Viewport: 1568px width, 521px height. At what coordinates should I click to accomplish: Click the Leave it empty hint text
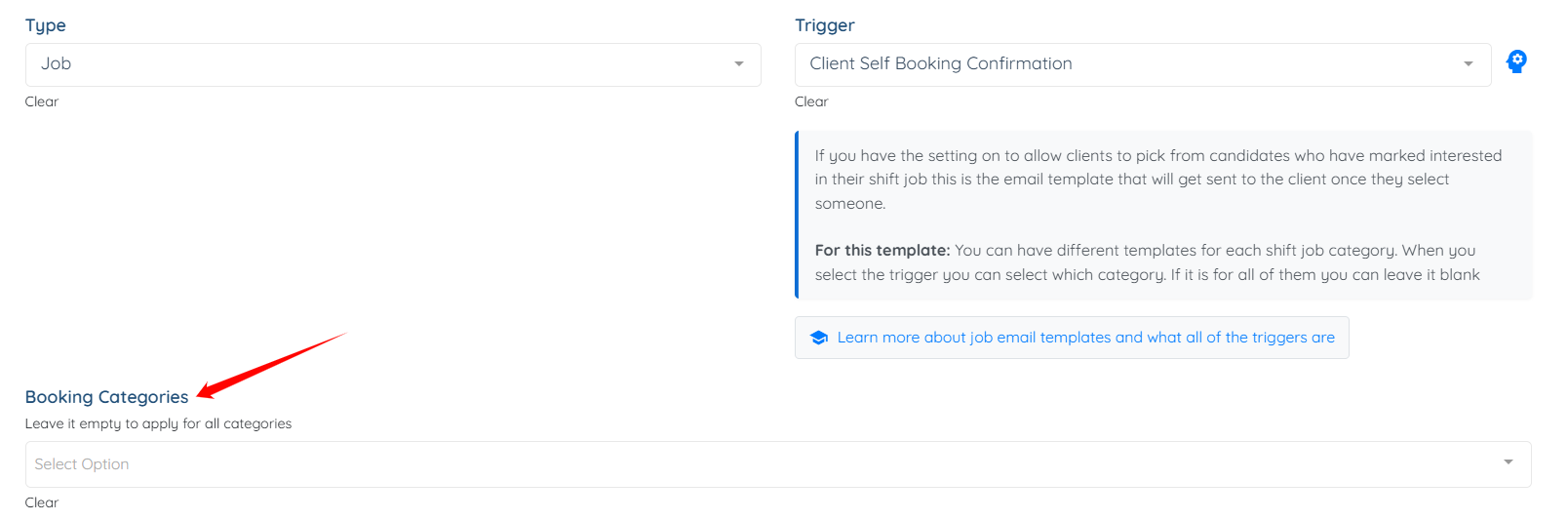click(x=158, y=423)
